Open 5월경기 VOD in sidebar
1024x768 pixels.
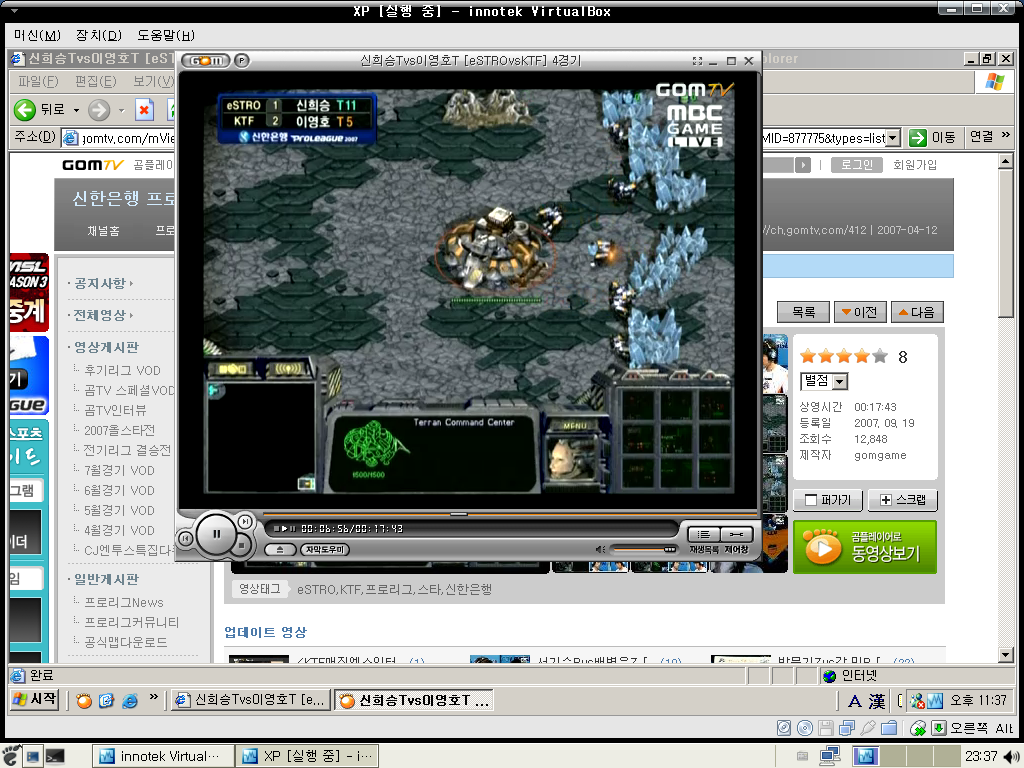click(120, 511)
